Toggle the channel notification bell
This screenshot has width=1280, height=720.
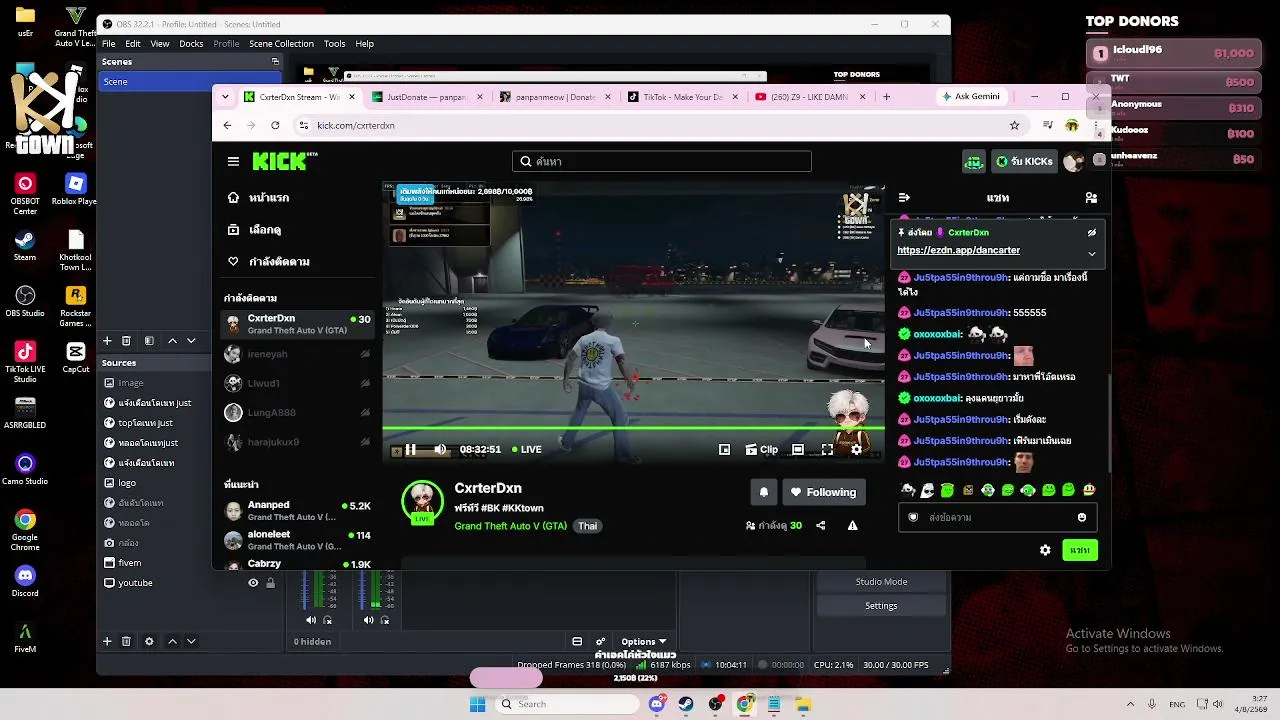coord(764,492)
